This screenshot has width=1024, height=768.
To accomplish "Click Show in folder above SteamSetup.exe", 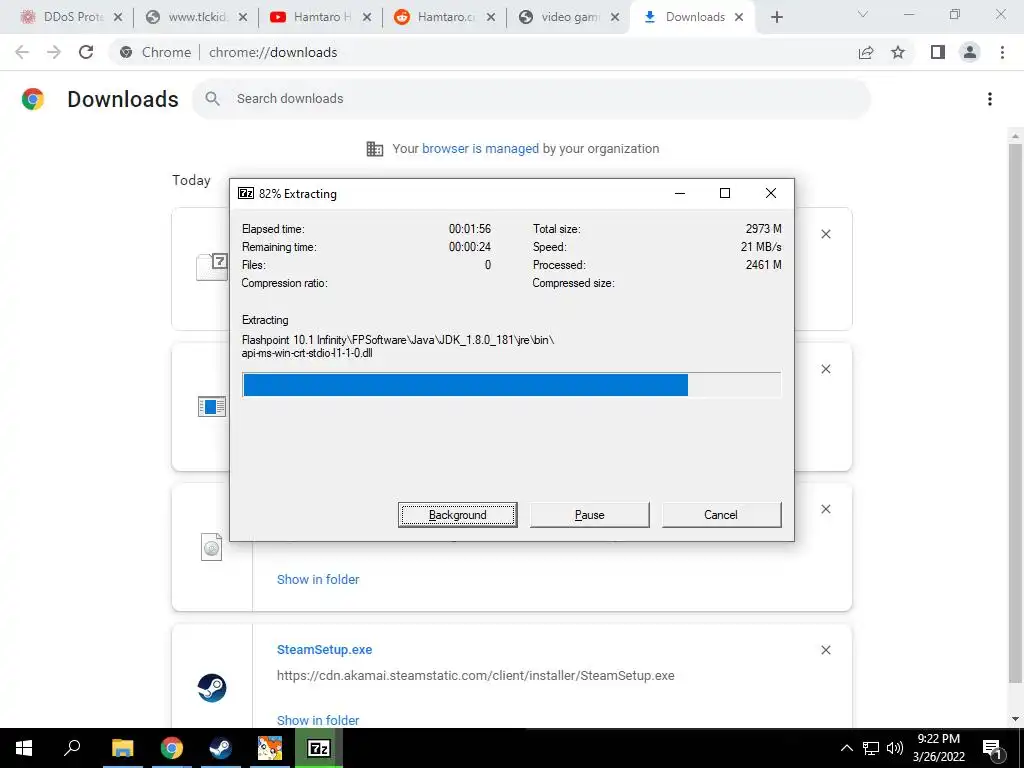I will pyautogui.click(x=318, y=579).
